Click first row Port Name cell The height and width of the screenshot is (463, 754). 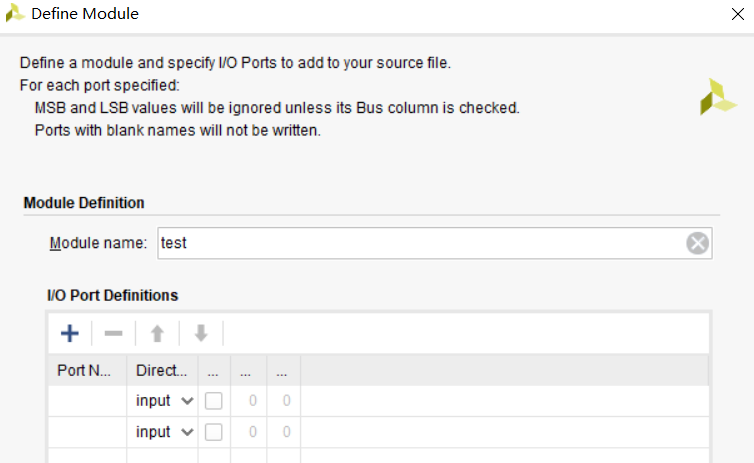(88, 400)
